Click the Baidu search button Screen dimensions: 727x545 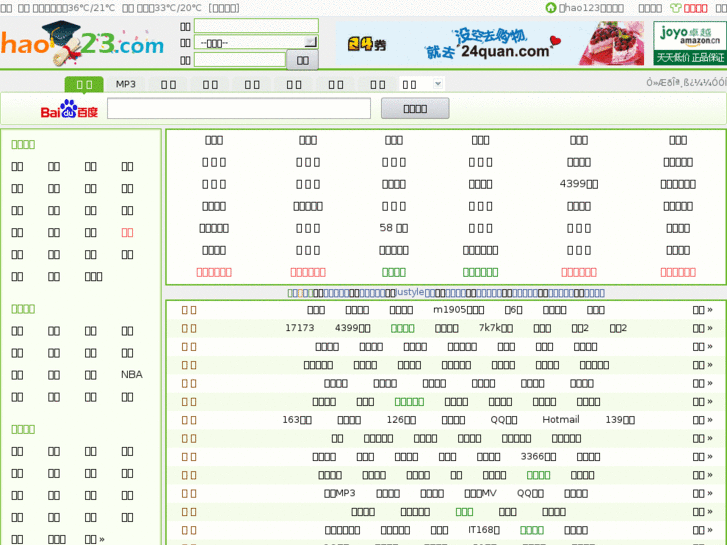[415, 109]
